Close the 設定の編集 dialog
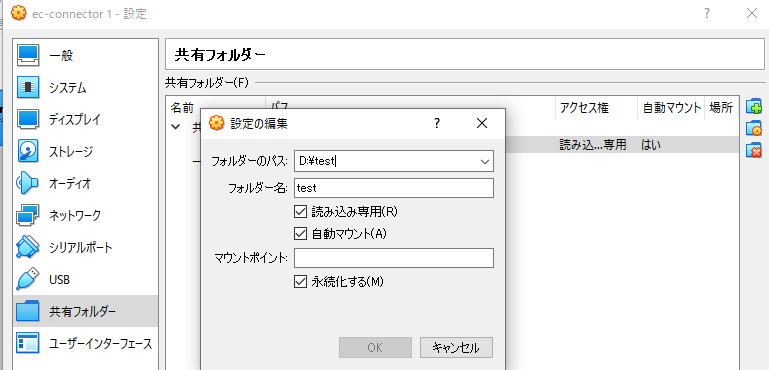769x370 pixels. (482, 124)
